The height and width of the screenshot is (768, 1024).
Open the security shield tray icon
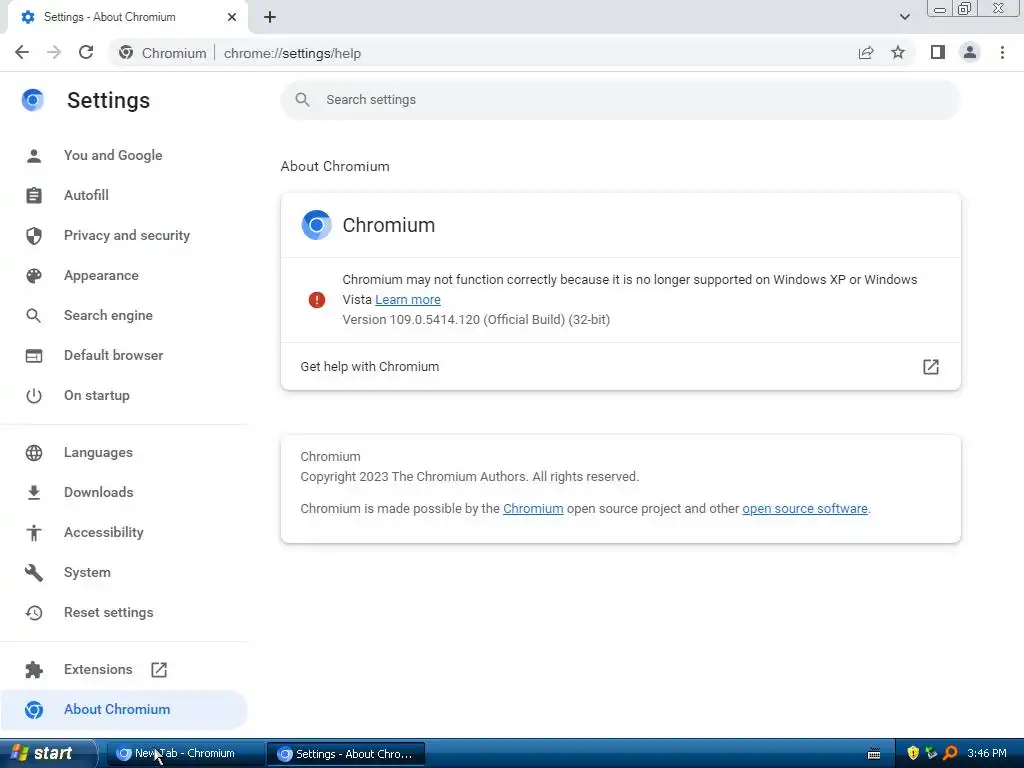pyautogui.click(x=913, y=754)
